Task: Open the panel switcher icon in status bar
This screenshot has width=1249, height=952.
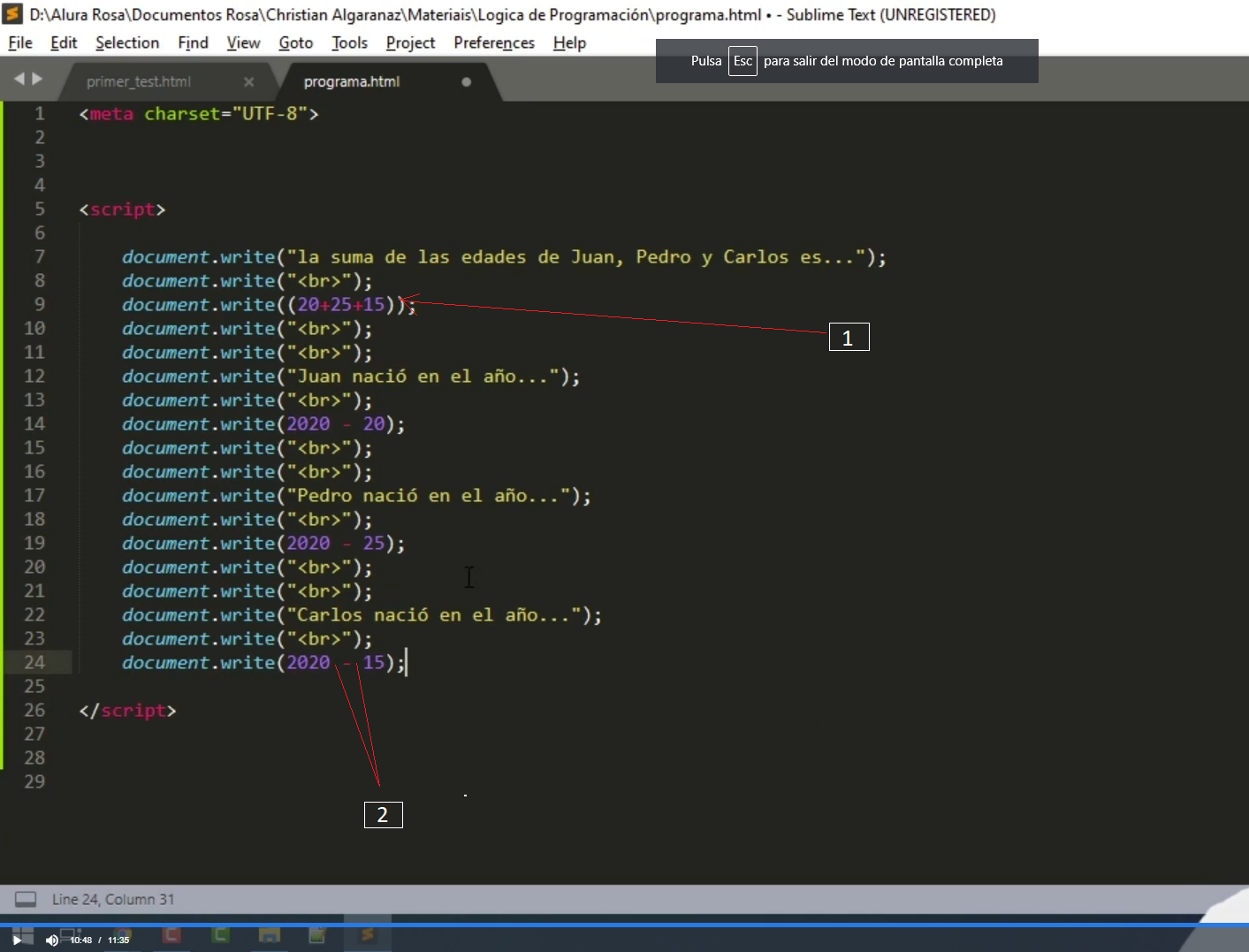Action: pos(26,899)
